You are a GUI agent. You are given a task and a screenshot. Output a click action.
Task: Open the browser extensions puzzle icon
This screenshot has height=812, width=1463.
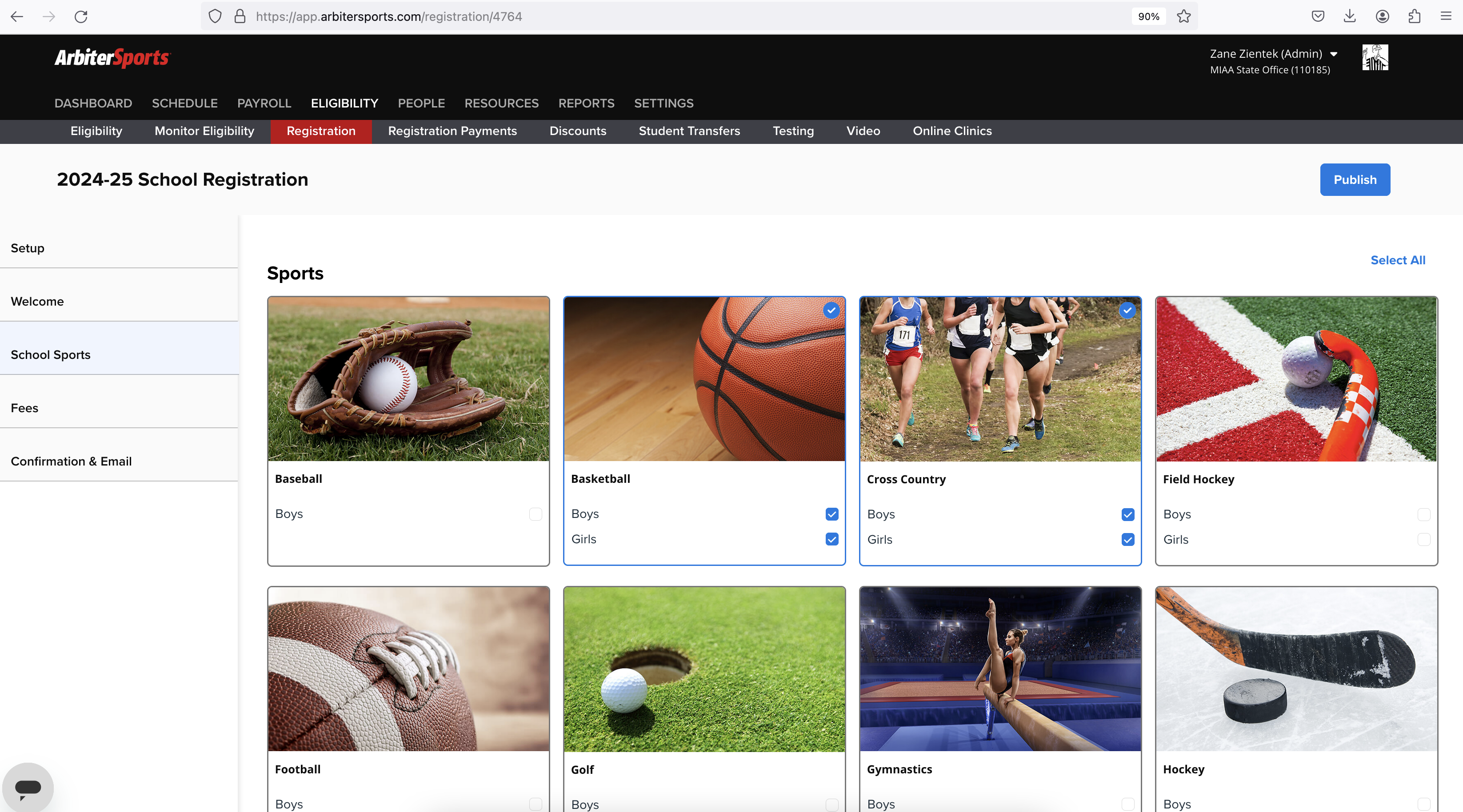pos(1414,16)
